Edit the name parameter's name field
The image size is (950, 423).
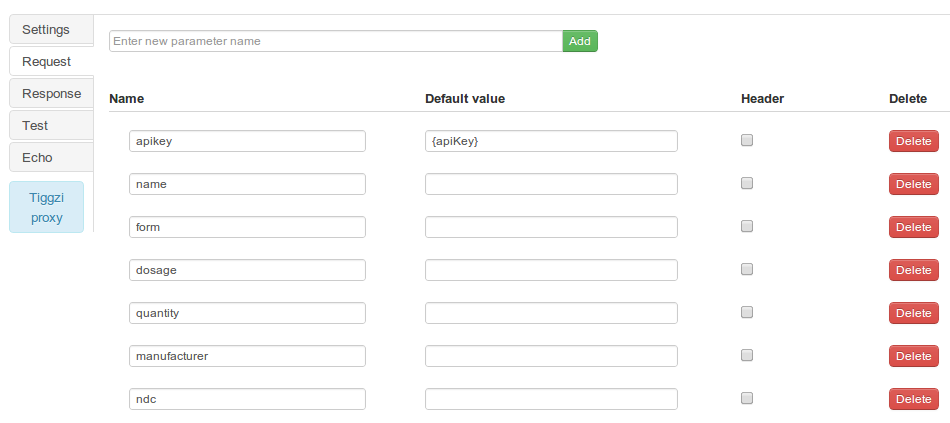coord(247,184)
